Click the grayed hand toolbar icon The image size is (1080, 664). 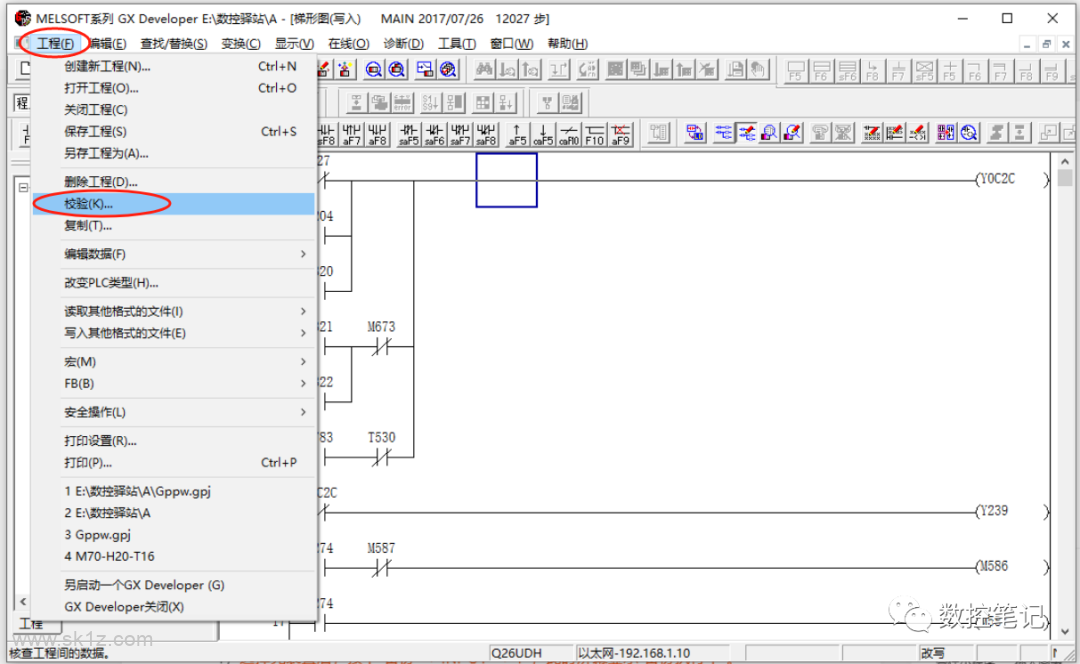coord(758,70)
